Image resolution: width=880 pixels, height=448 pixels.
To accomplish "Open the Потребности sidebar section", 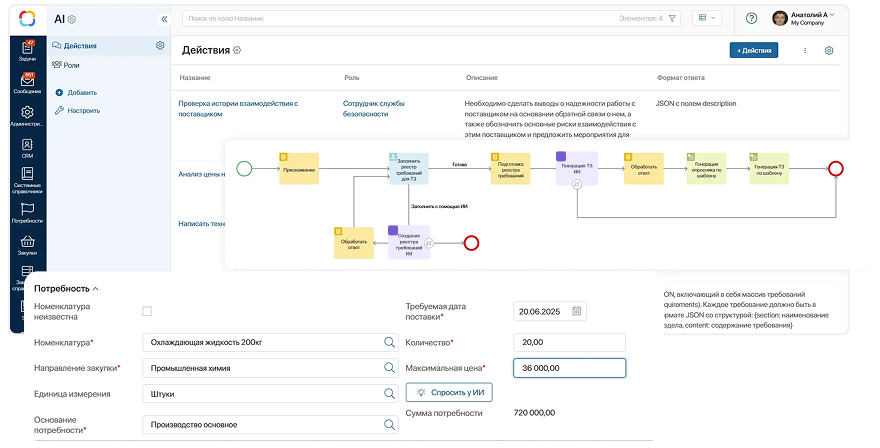I will pos(27,213).
